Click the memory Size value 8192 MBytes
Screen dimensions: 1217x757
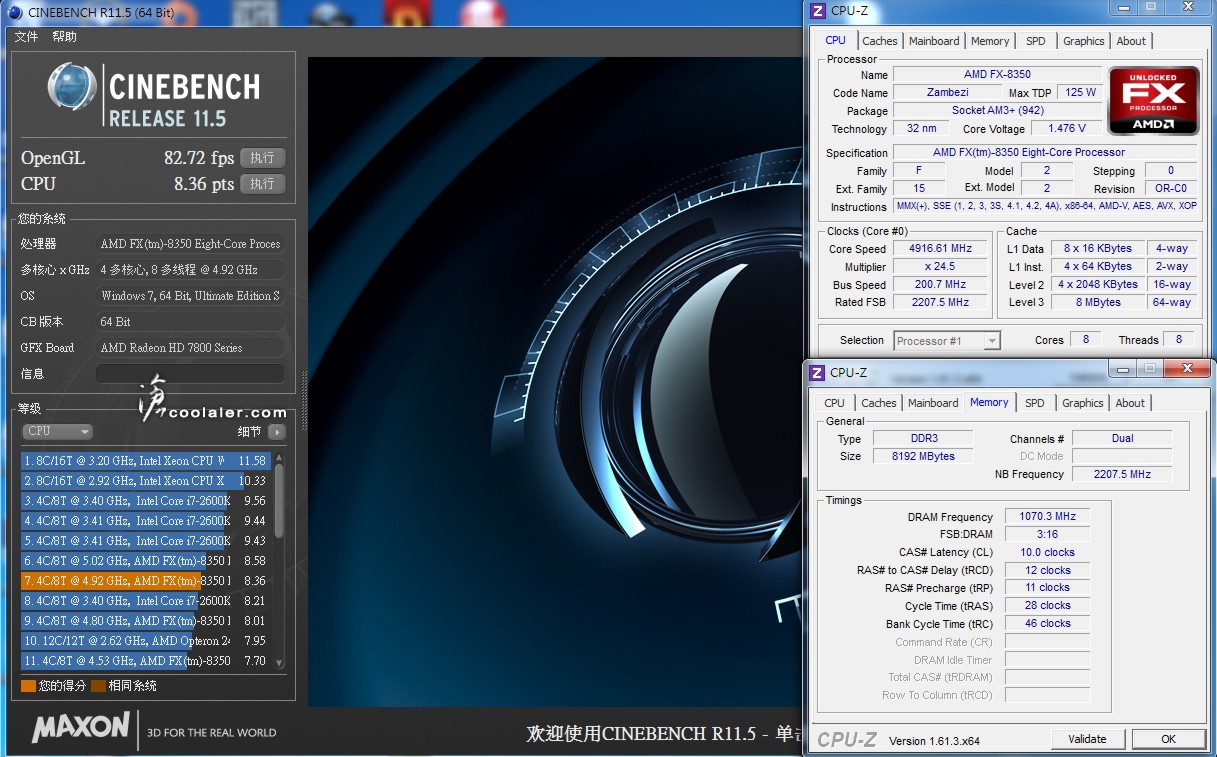coord(924,456)
